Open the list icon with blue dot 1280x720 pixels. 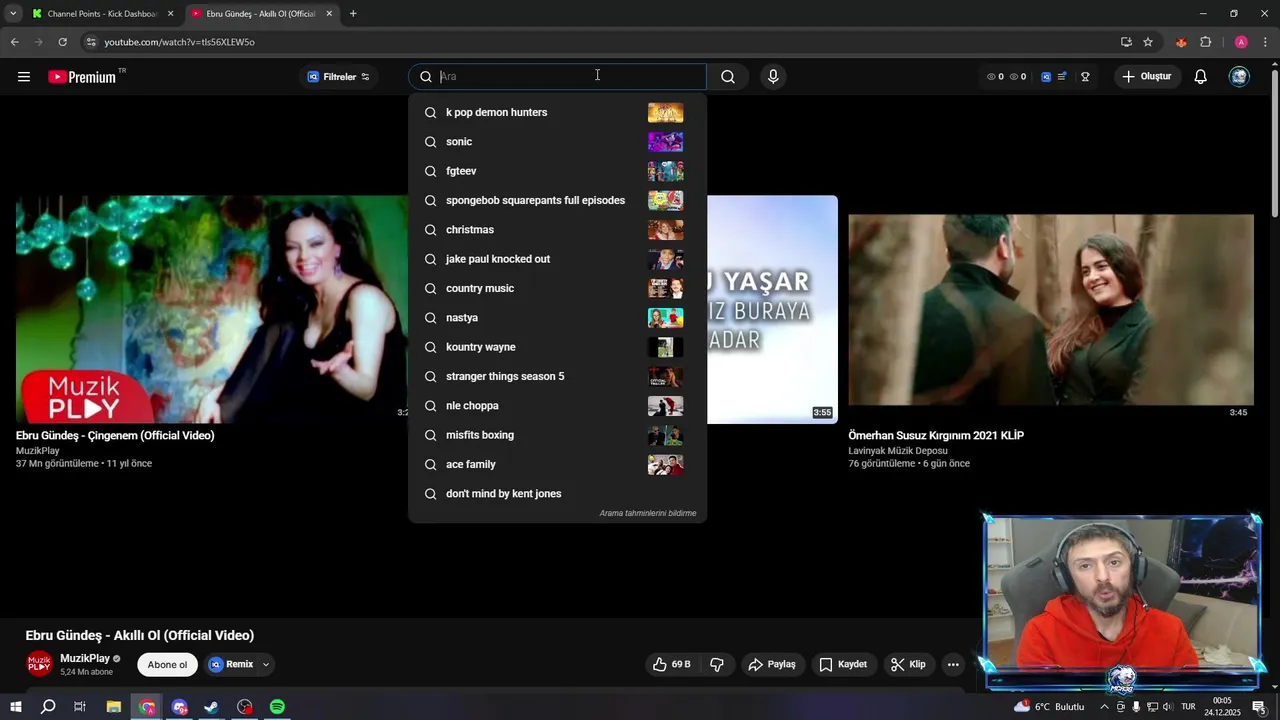[1062, 77]
